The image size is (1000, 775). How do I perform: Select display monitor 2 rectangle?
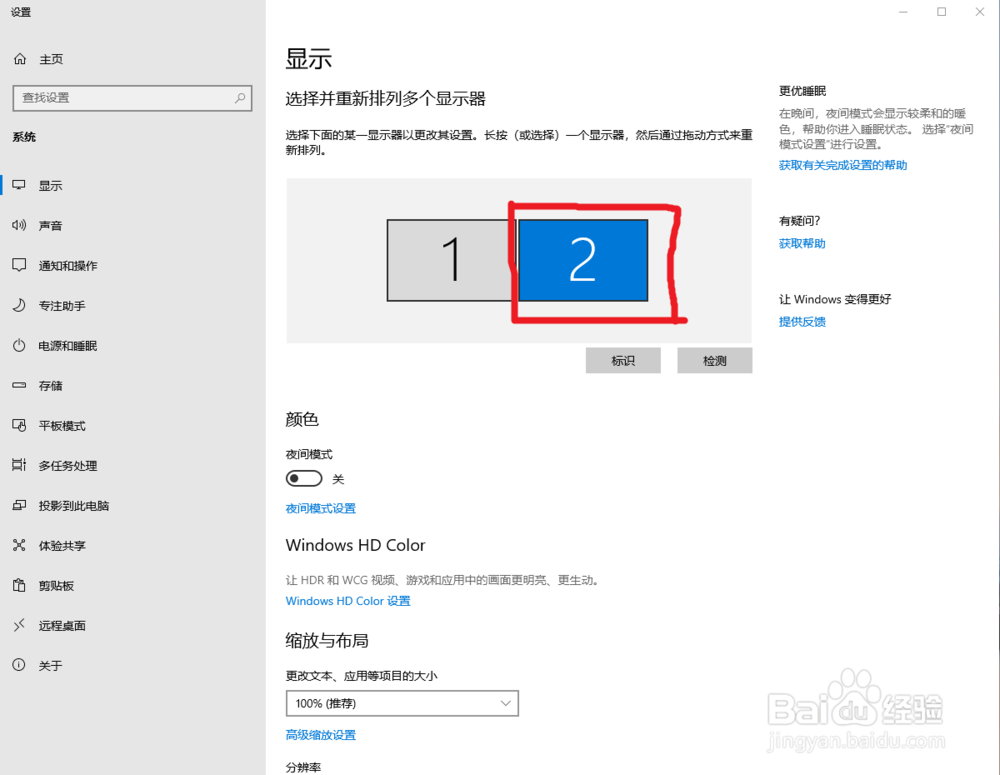click(x=583, y=260)
